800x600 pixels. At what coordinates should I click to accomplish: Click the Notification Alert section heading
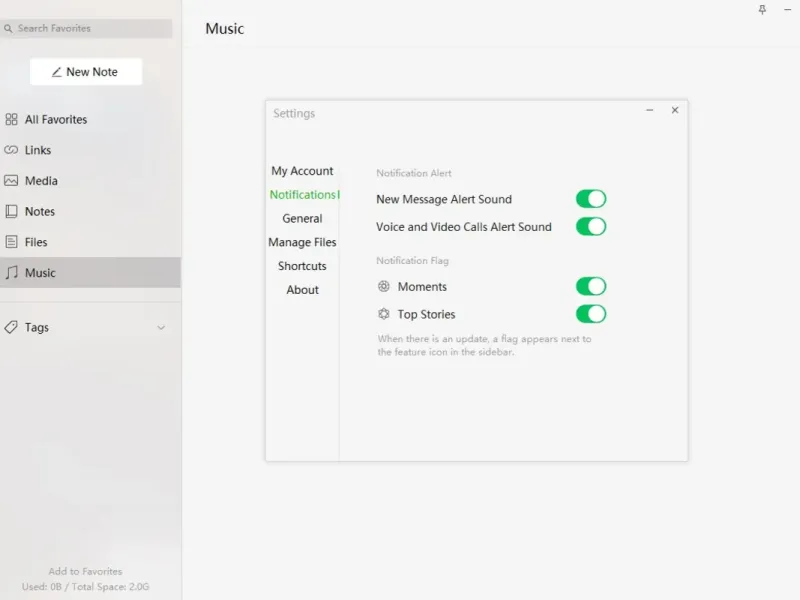click(414, 173)
